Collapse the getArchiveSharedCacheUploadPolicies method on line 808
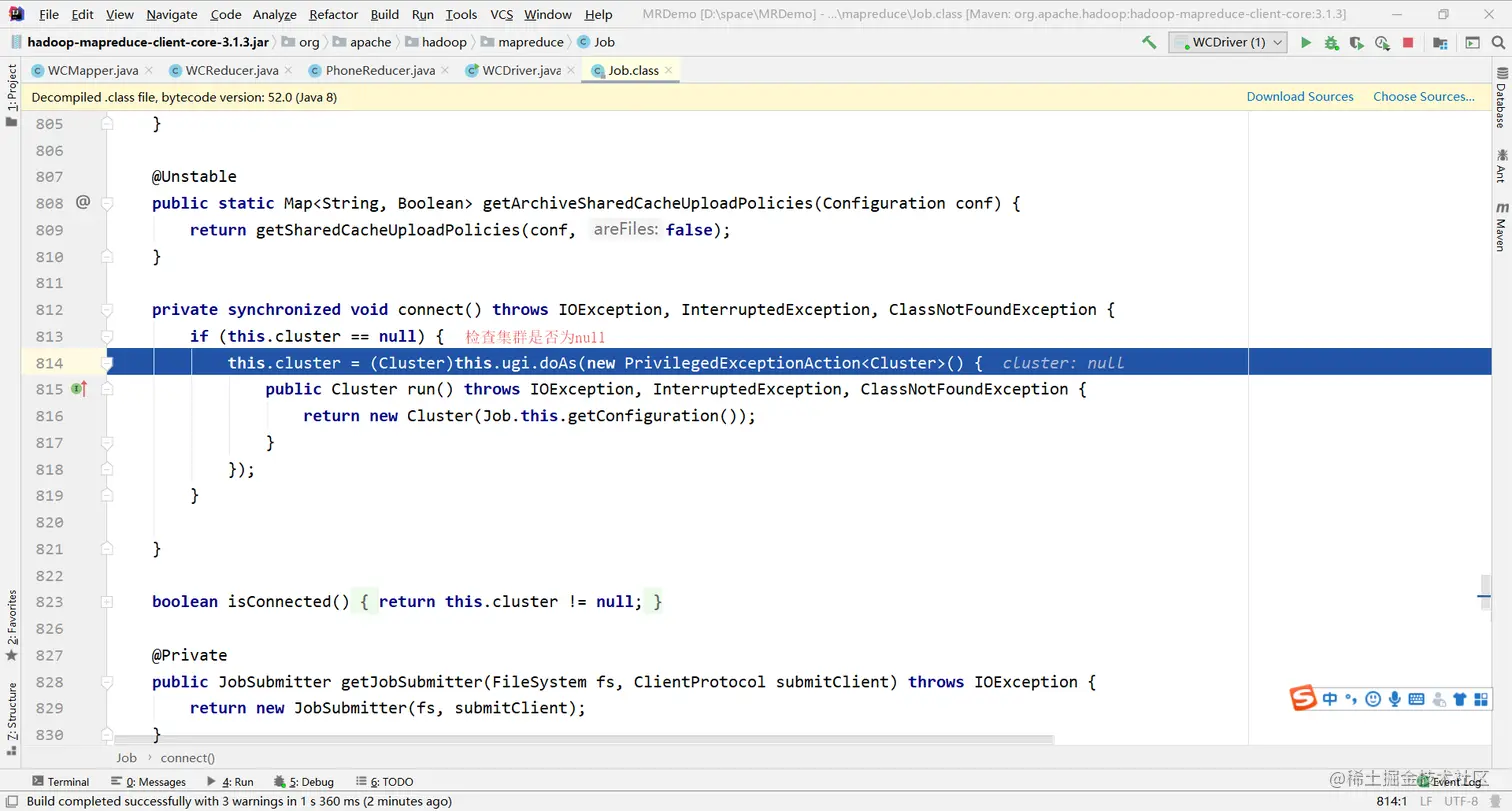Screen dimensions: 1512x811 coord(107,203)
